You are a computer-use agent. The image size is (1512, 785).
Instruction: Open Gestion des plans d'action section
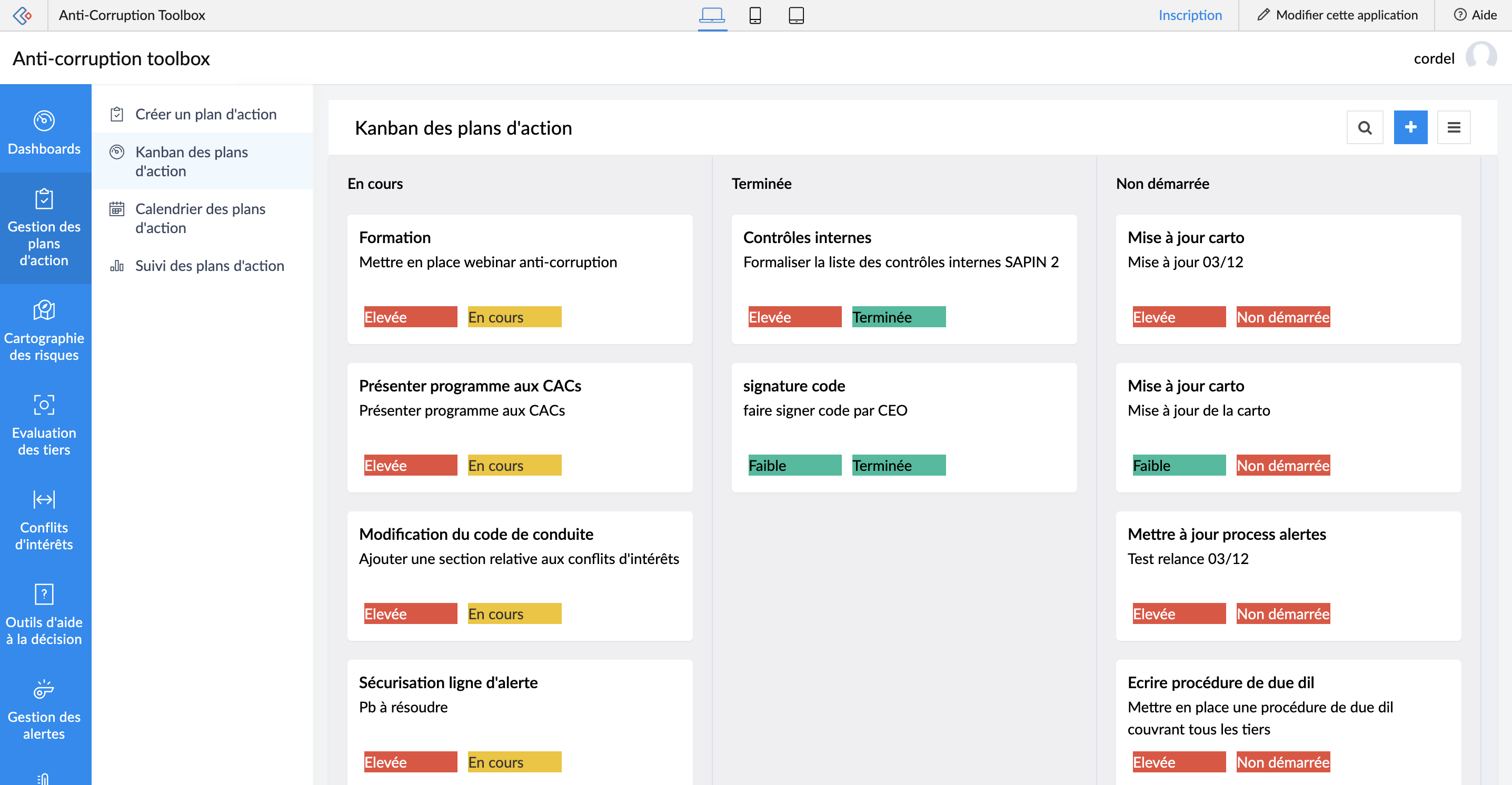[x=45, y=228]
